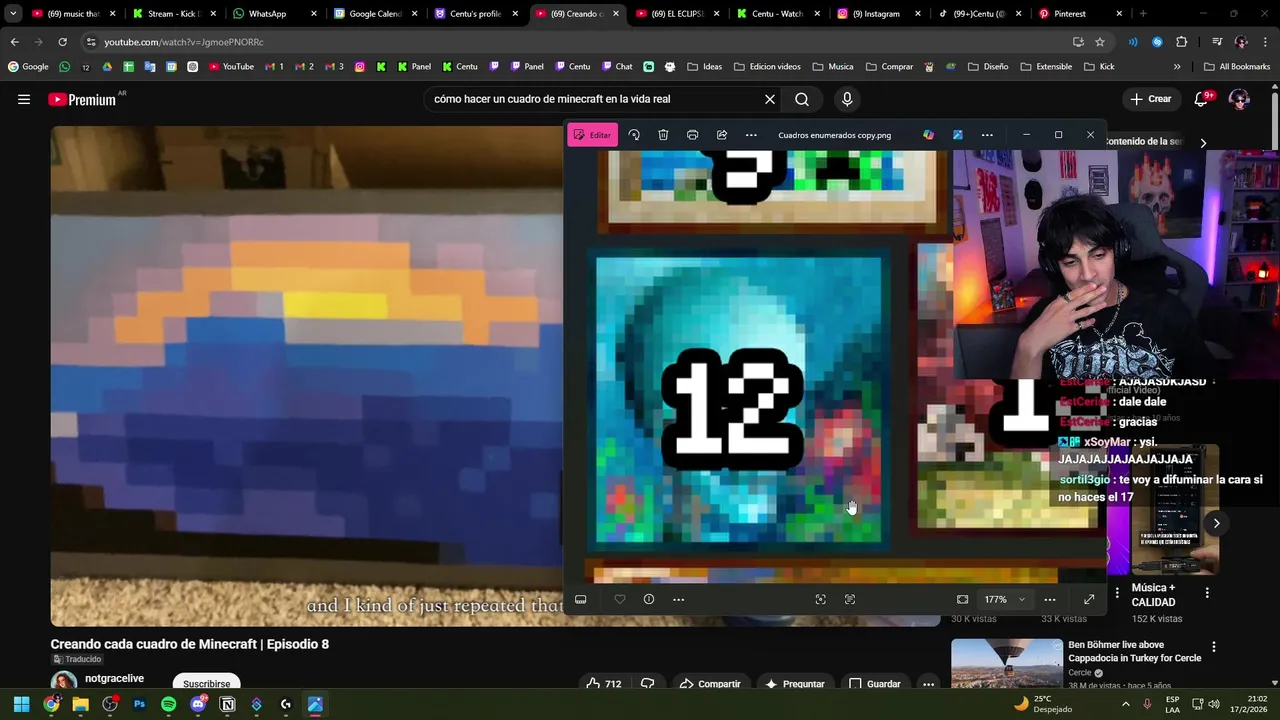Open Ben Böhmer Cappadocia video thumbnail
The width and height of the screenshot is (1280, 720).
[x=1006, y=664]
